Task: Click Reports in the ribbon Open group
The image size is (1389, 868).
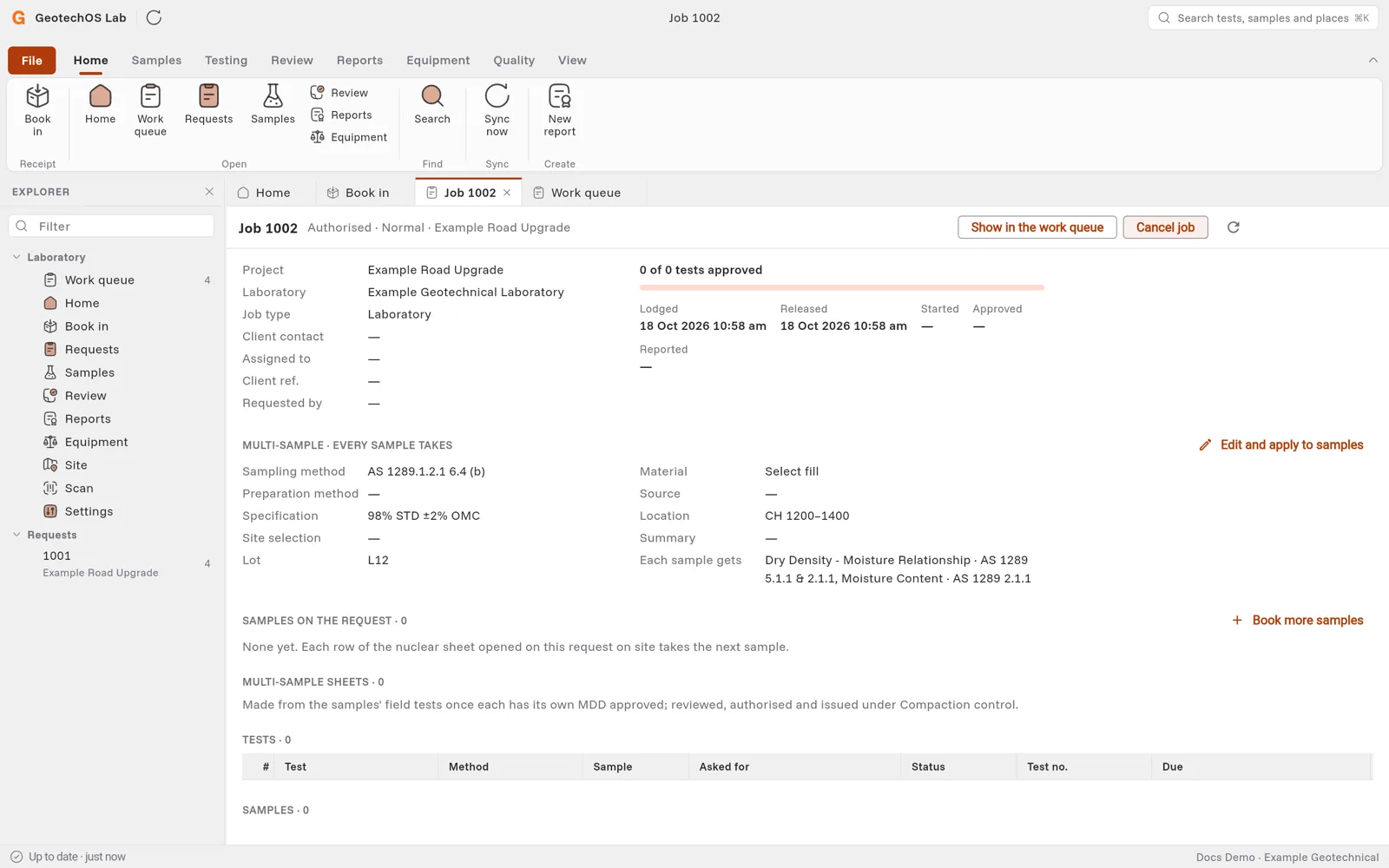Action: coord(341,115)
